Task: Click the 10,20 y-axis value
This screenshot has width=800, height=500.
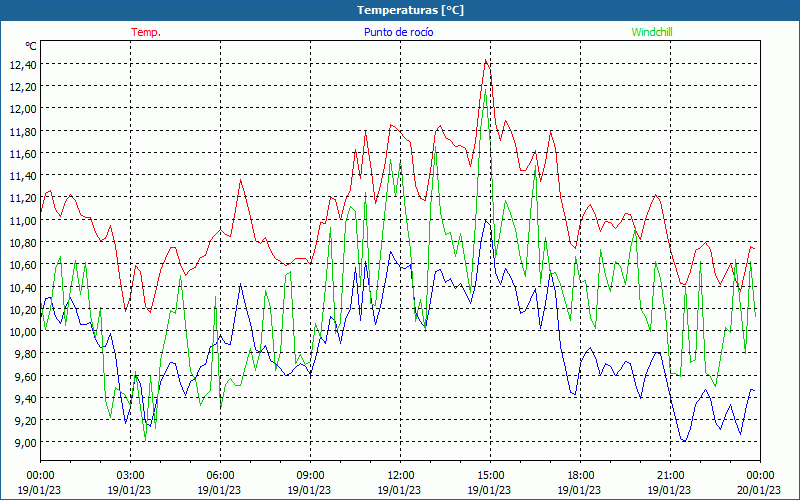Action: (23, 310)
